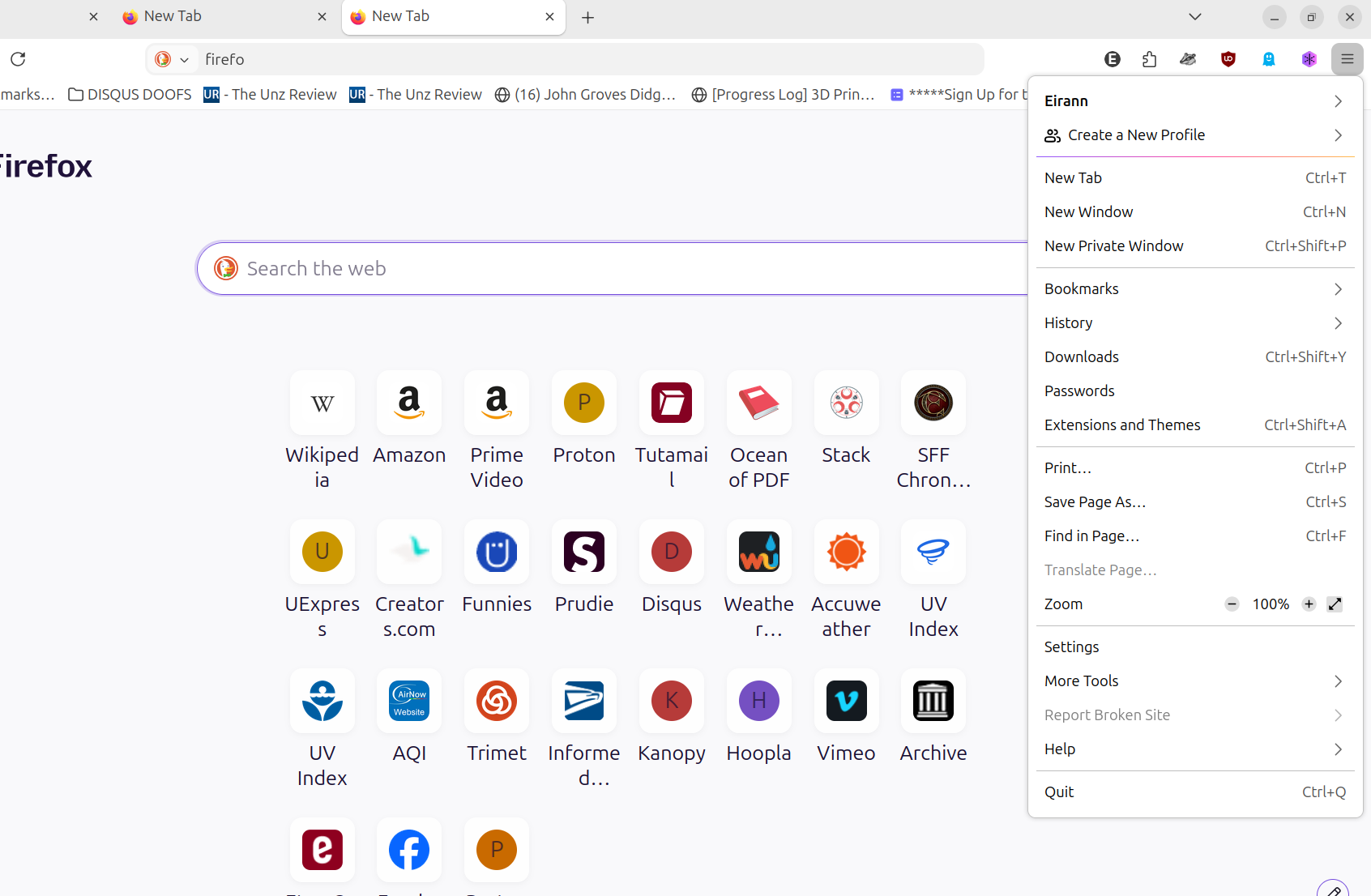Open a new tab with plus button
The width and height of the screenshot is (1371, 896).
click(588, 18)
